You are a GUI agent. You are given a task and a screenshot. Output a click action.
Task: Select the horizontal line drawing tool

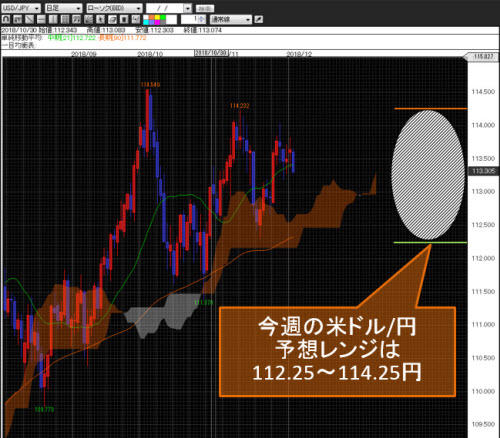click(41, 19)
